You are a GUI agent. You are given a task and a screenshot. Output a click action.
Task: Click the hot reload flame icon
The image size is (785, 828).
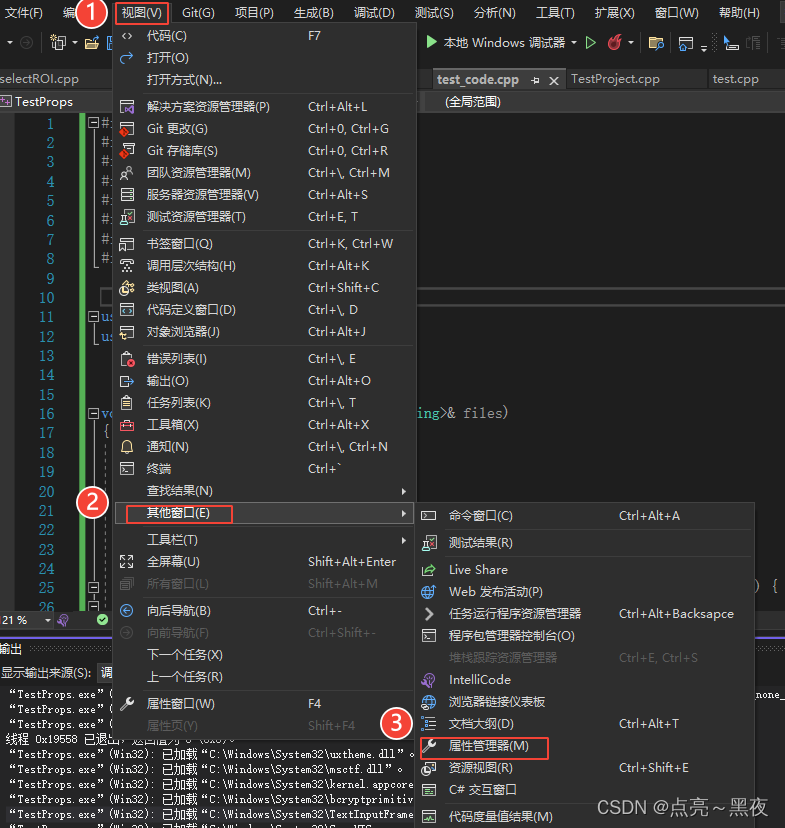(614, 42)
